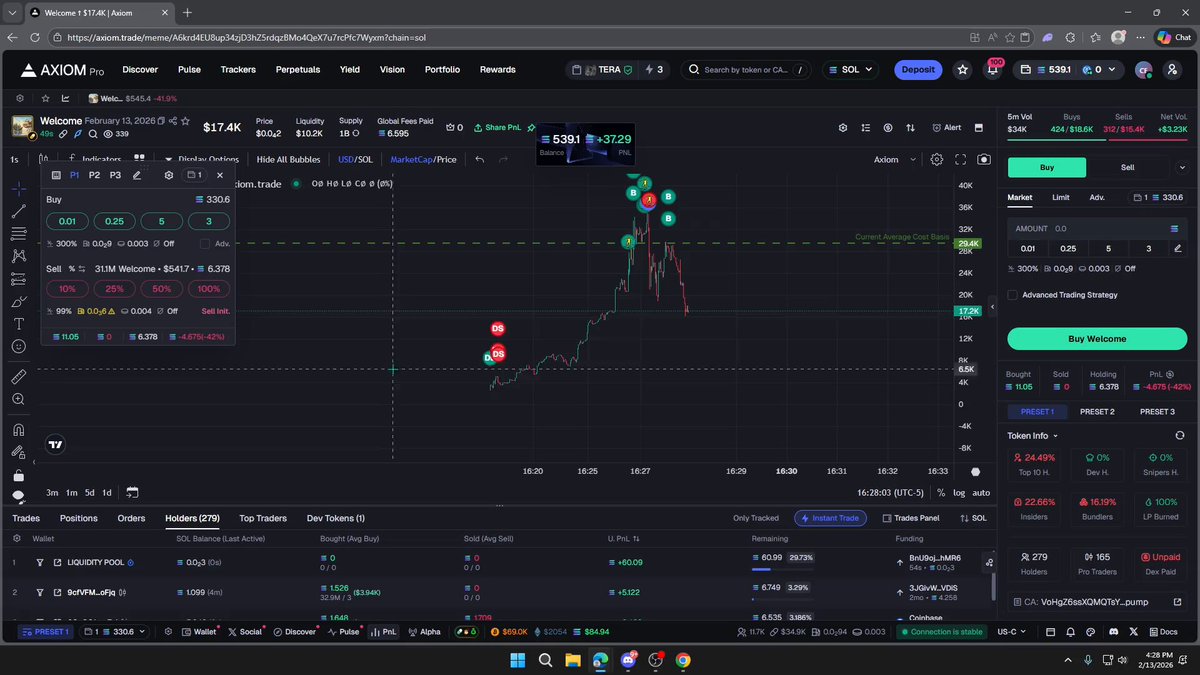Tick the Adv. checkbox in floating panel
Screen dimensions: 1200x675
(205, 243)
